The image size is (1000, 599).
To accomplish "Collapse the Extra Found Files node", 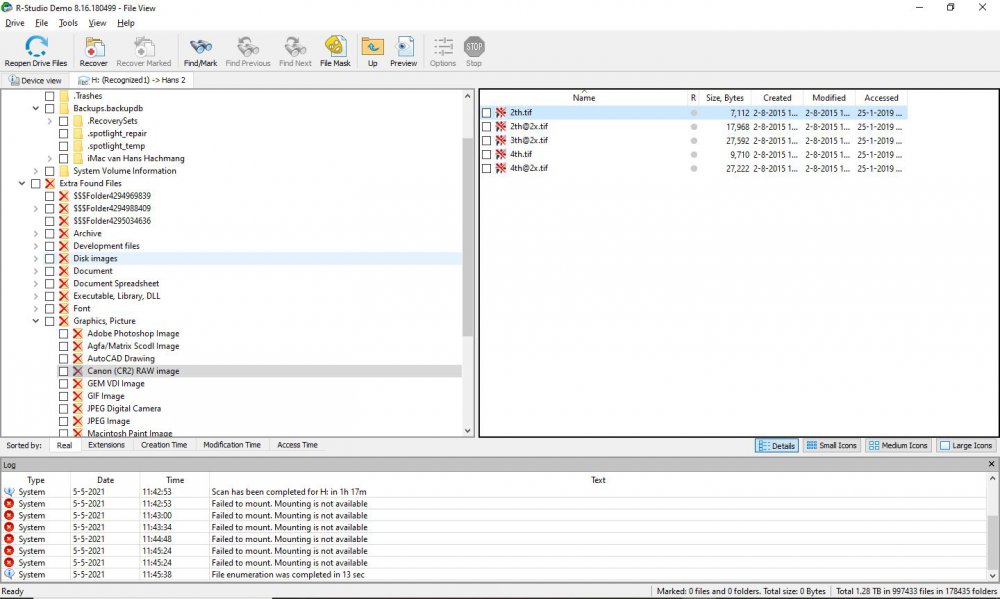I will click(x=22, y=184).
